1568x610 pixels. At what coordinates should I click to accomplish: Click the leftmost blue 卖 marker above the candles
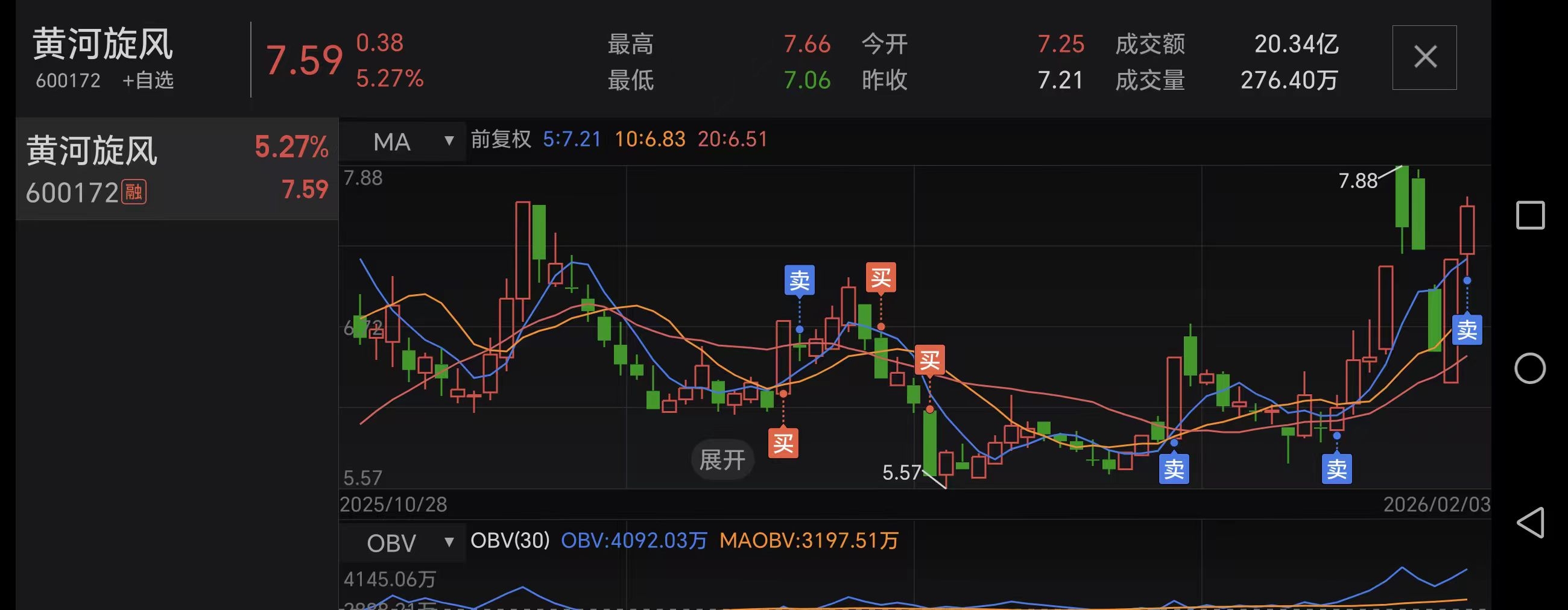(799, 280)
